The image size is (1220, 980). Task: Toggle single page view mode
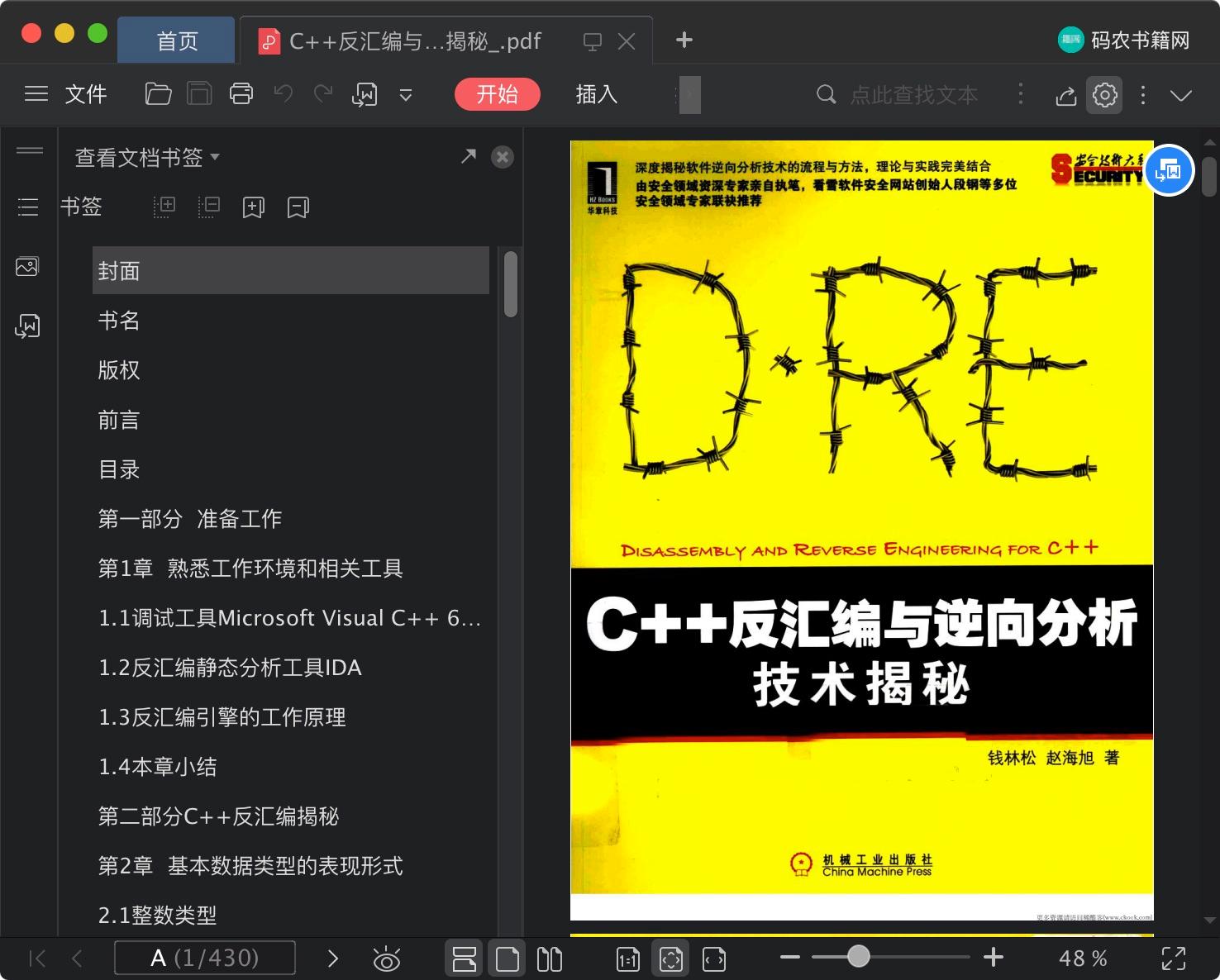tap(508, 959)
